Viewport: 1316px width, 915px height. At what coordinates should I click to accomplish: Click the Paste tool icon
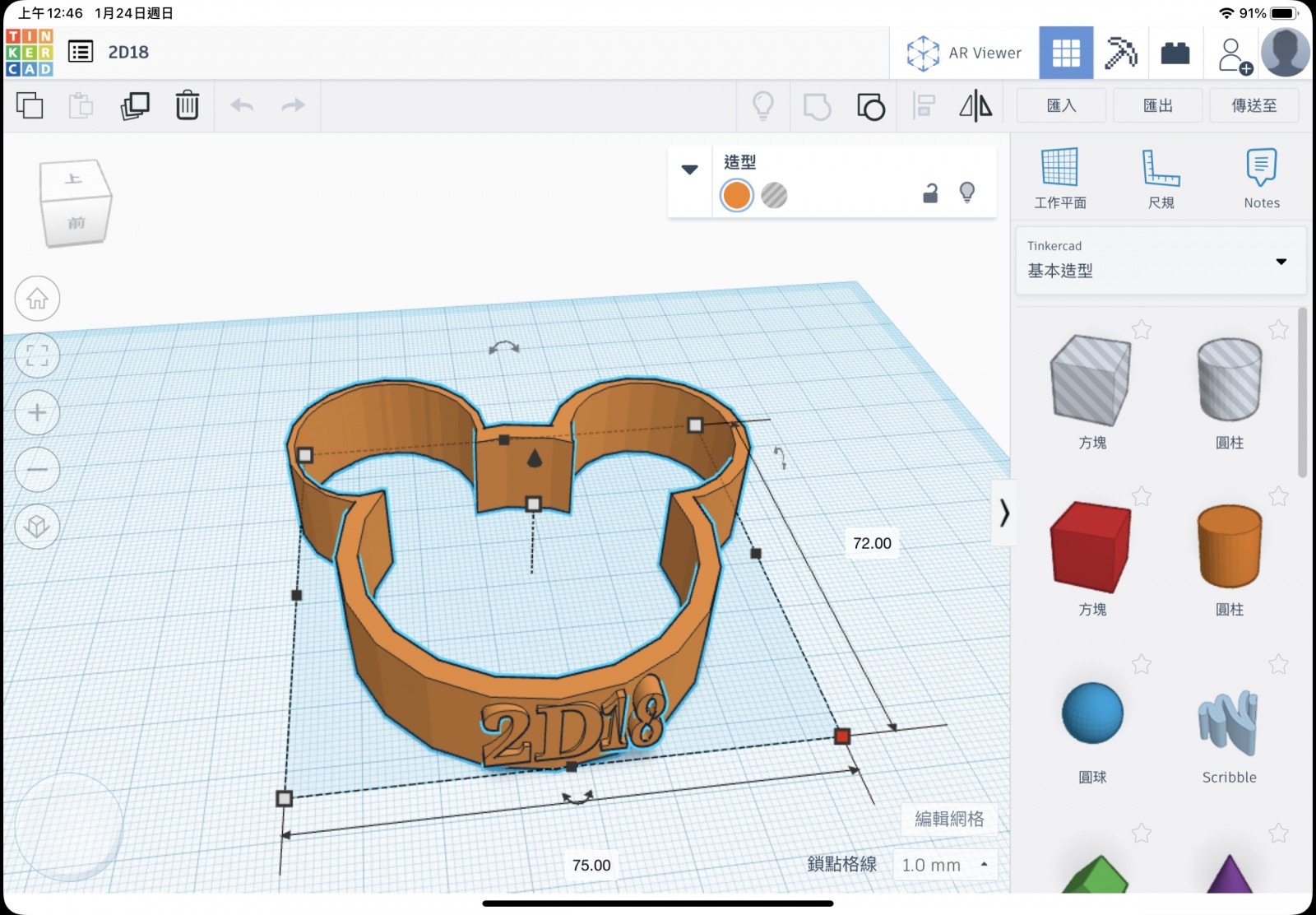[x=81, y=105]
